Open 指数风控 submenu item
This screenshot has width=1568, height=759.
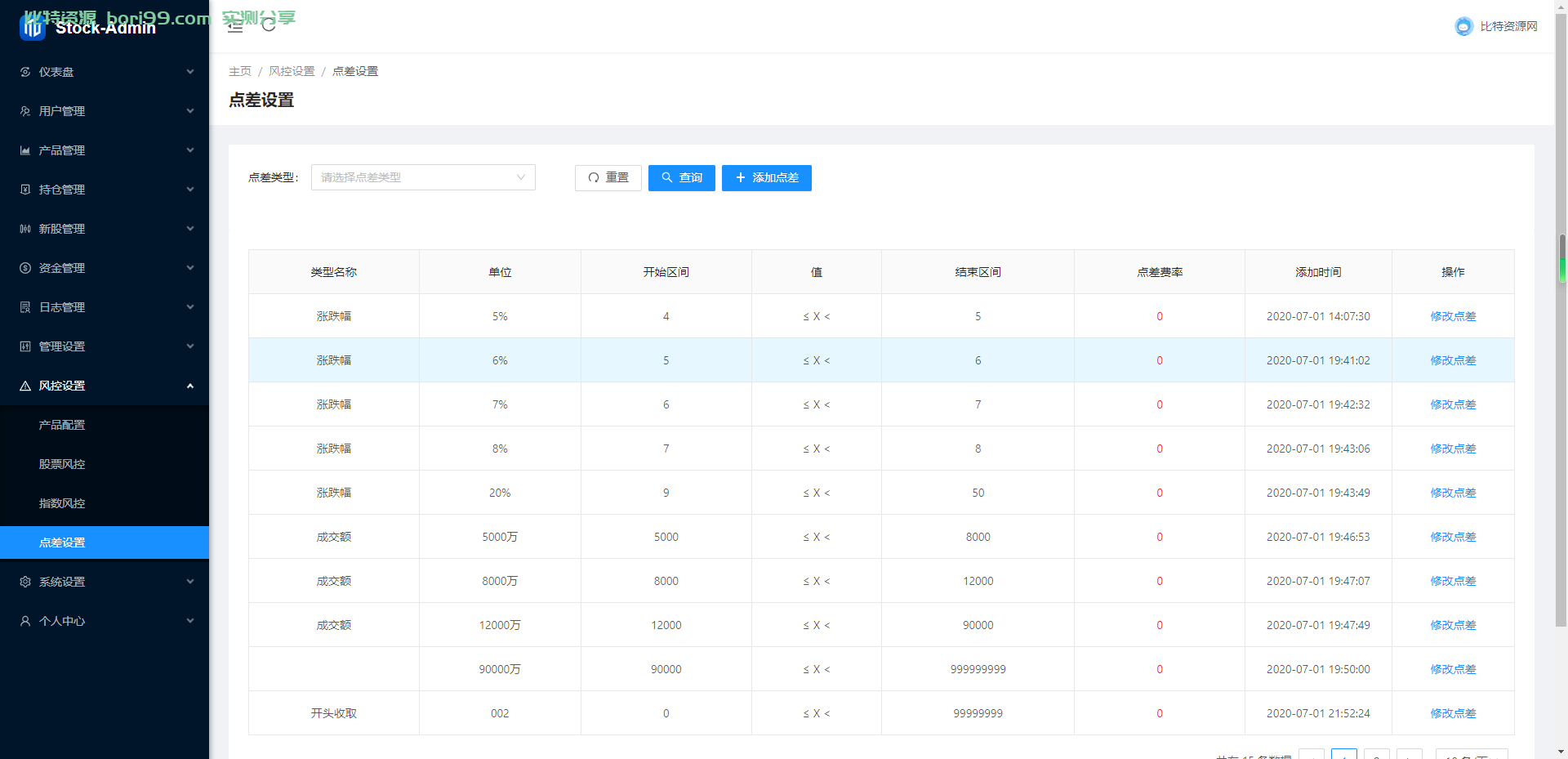coord(105,503)
